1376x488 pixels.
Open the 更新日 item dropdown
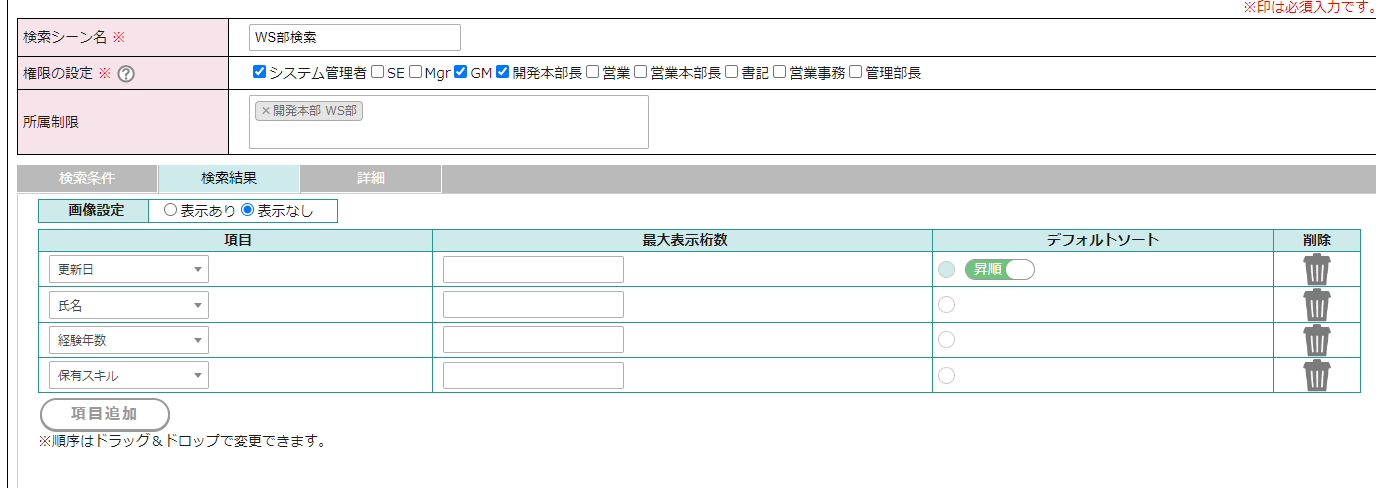[x=129, y=269]
